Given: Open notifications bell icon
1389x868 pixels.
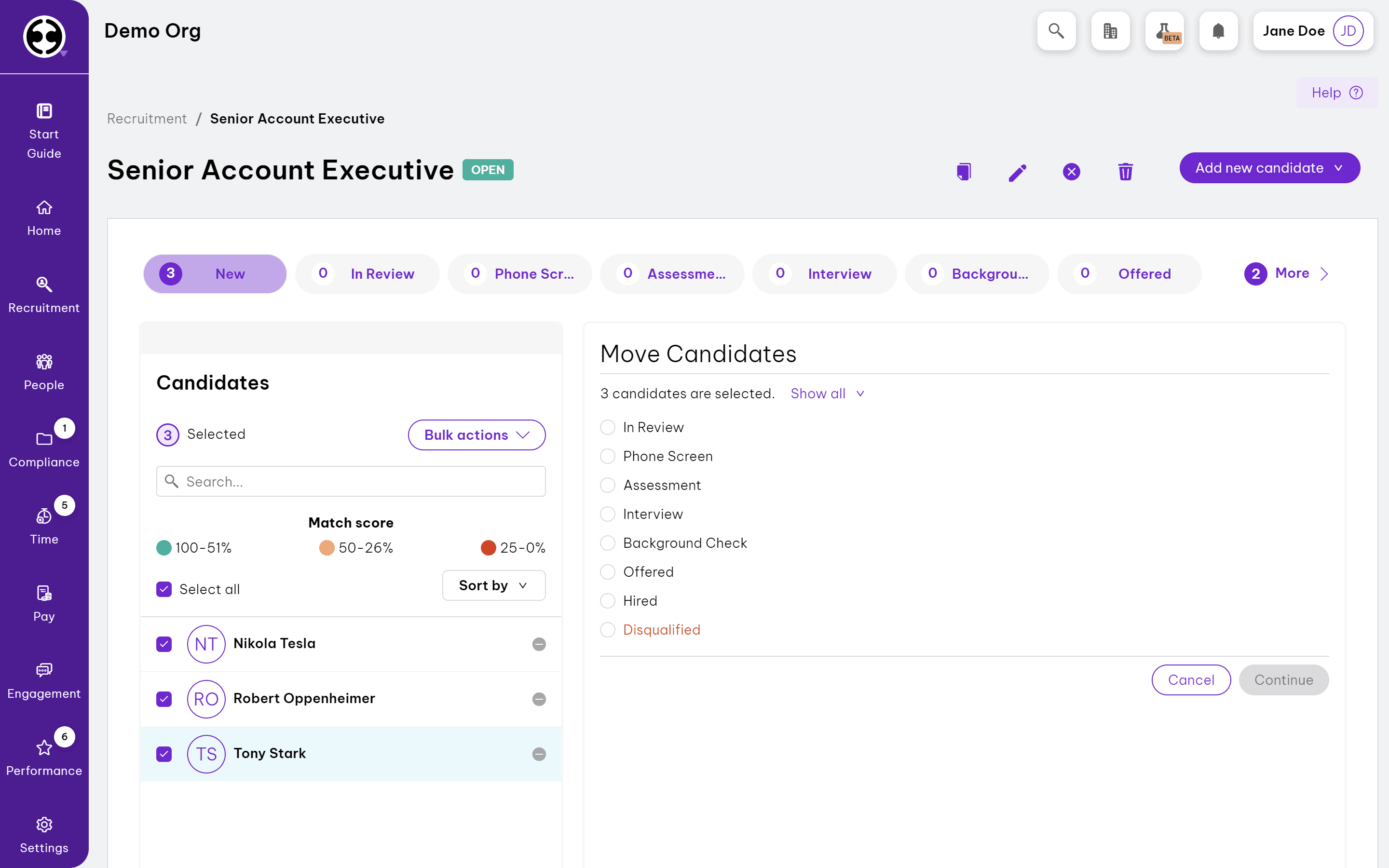Looking at the screenshot, I should coord(1218,31).
